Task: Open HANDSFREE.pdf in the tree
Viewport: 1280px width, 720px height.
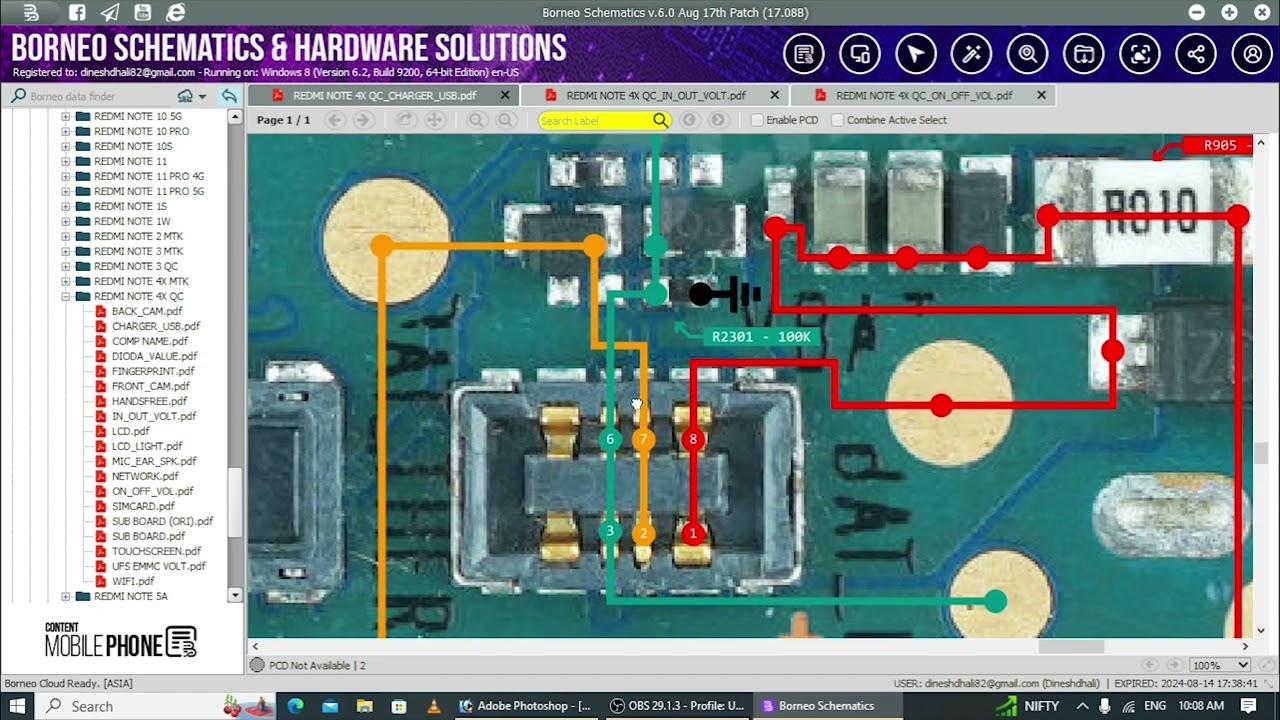Action: (x=151, y=401)
